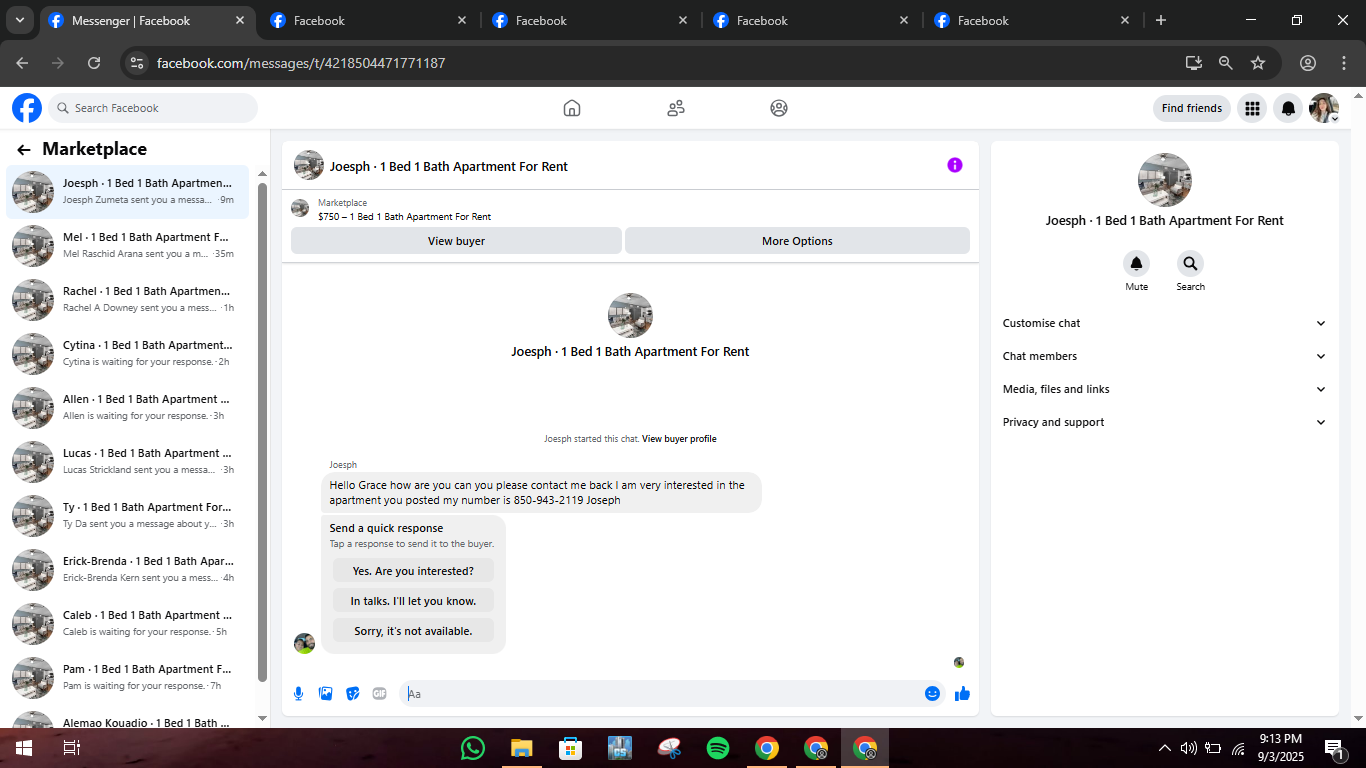Bookmark this page with star icon

(1258, 63)
